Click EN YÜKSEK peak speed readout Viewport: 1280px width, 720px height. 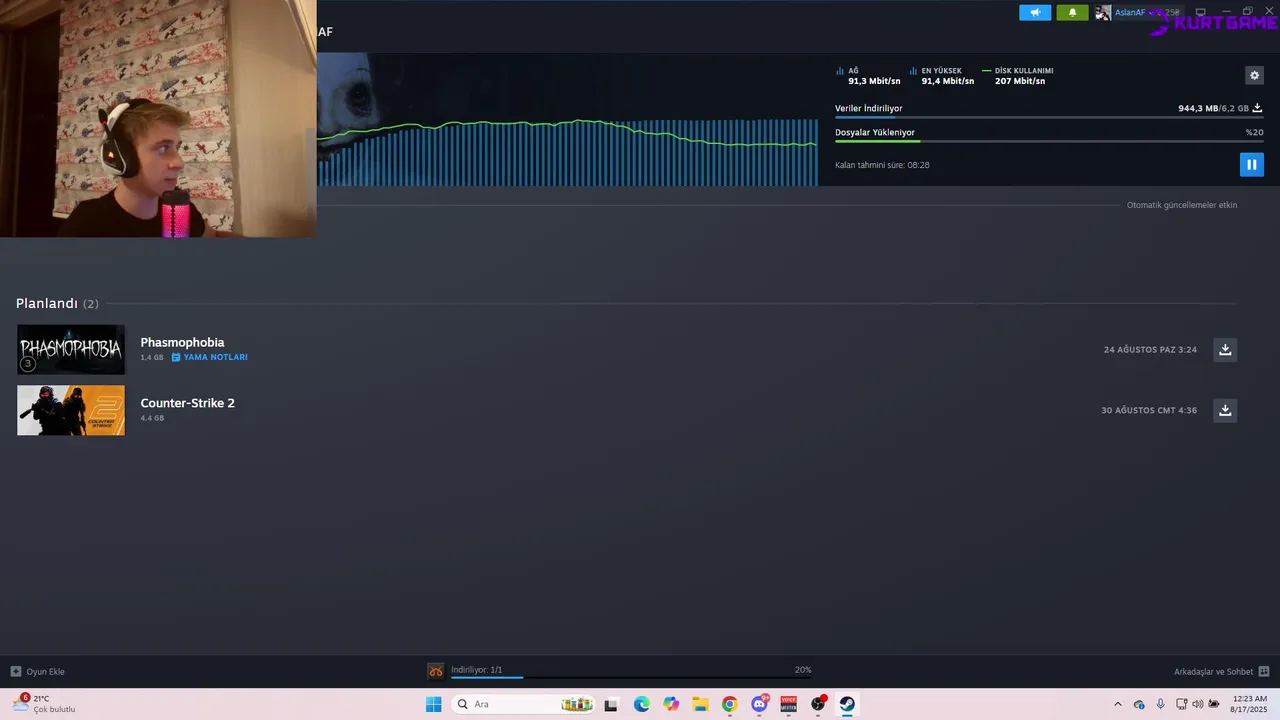(942, 76)
